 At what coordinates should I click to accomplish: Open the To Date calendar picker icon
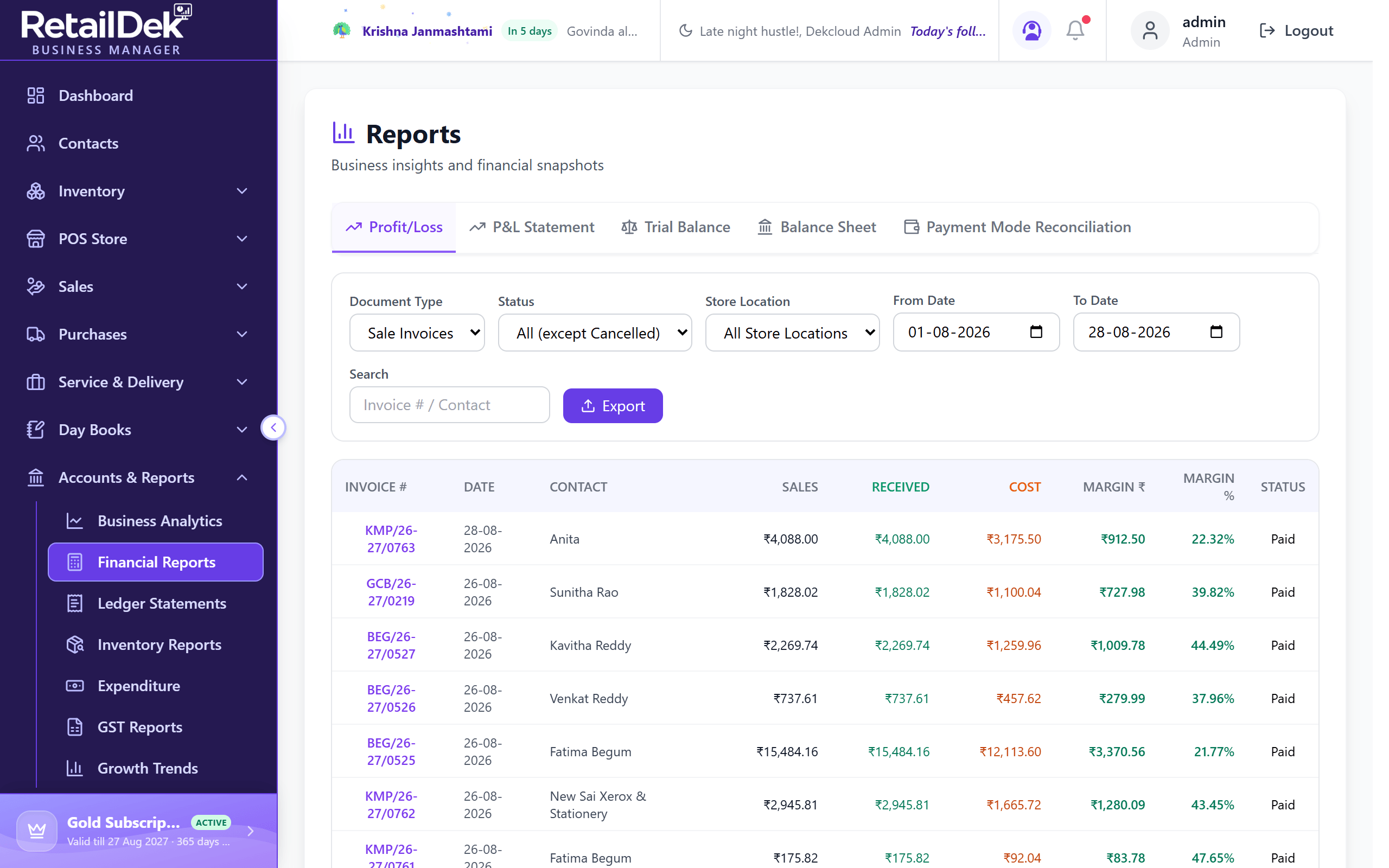pyautogui.click(x=1216, y=332)
